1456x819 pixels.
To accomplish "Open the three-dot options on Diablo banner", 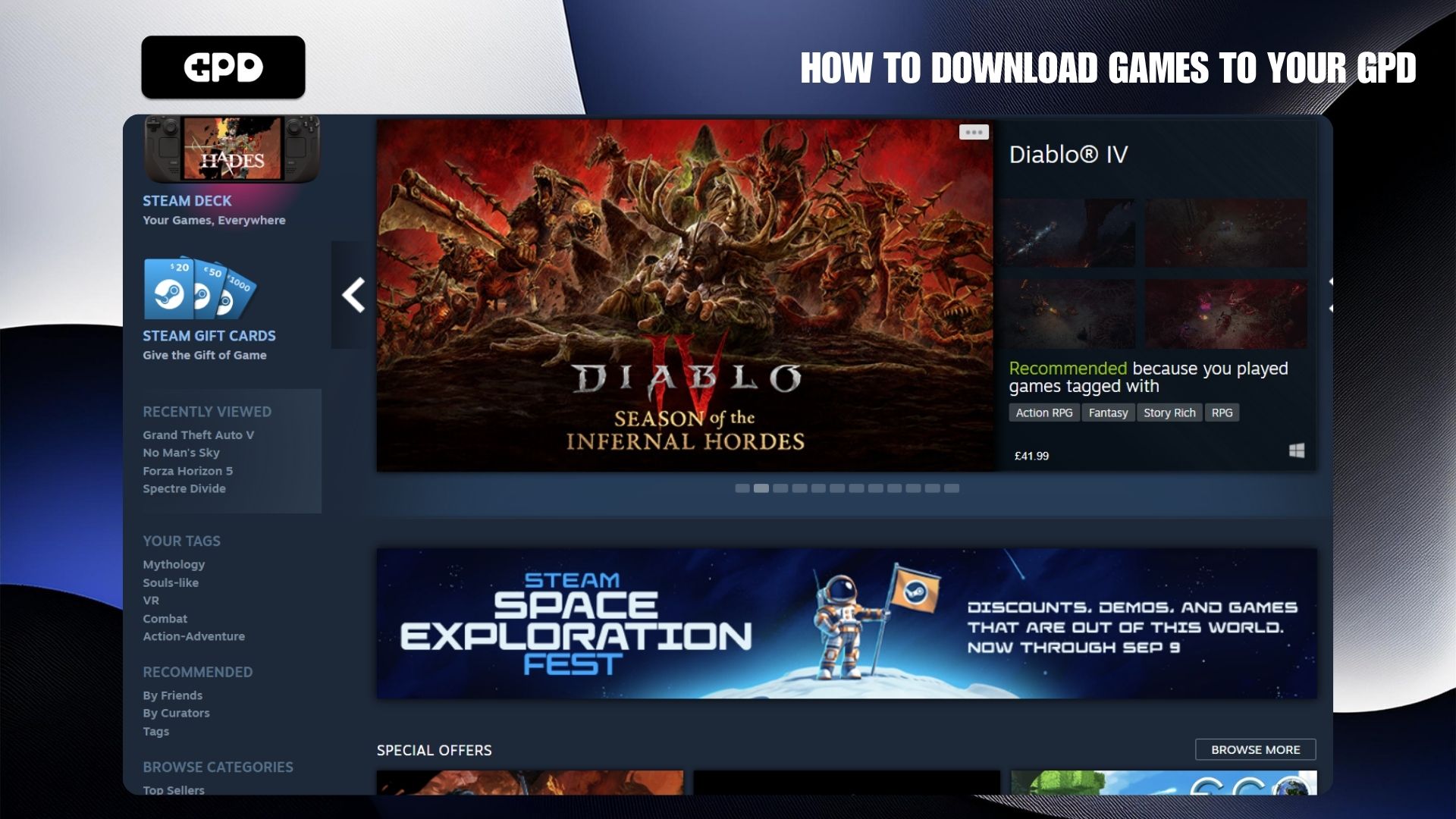I will click(974, 132).
